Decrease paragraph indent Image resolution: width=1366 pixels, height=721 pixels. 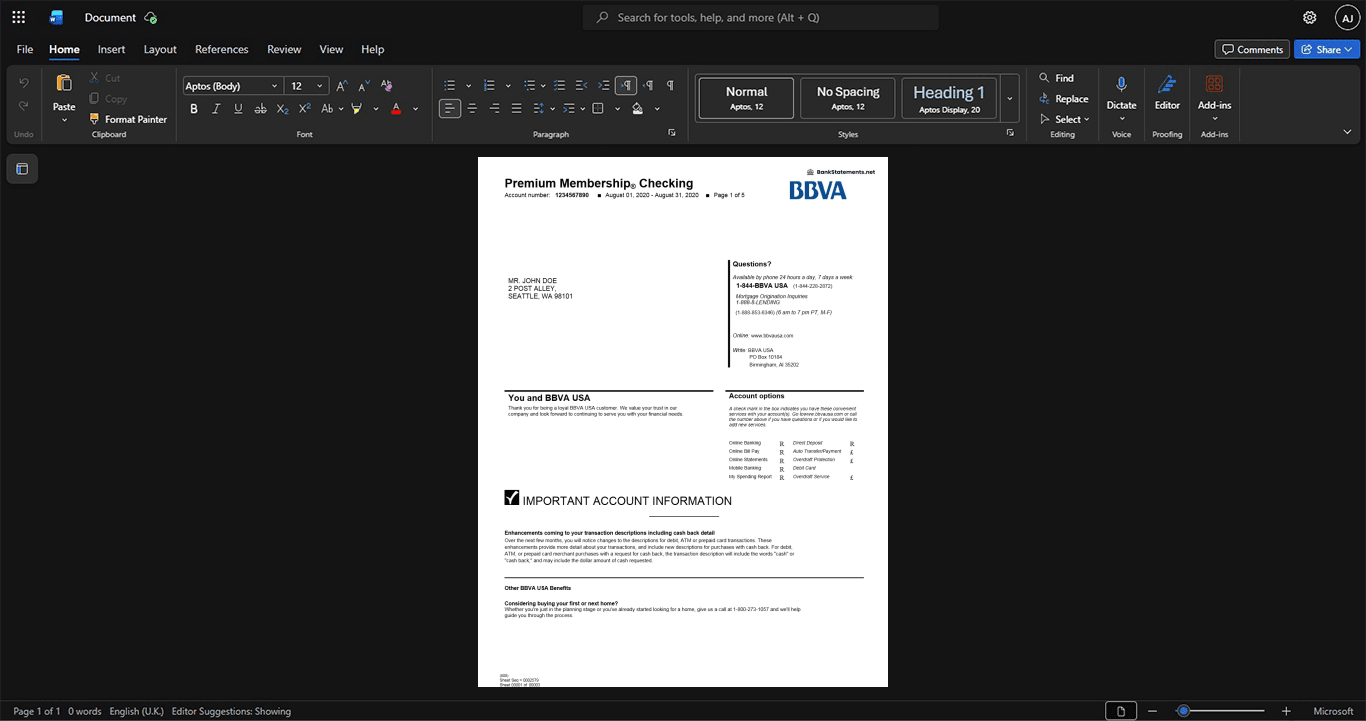pyautogui.click(x=582, y=86)
